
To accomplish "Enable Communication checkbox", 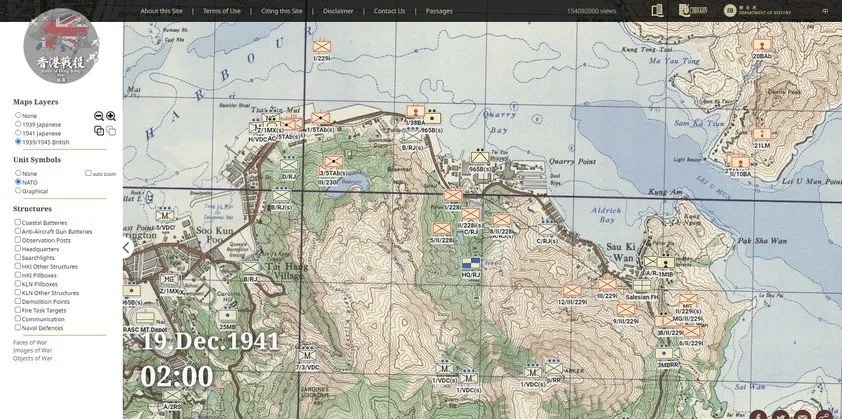I will click(x=18, y=319).
